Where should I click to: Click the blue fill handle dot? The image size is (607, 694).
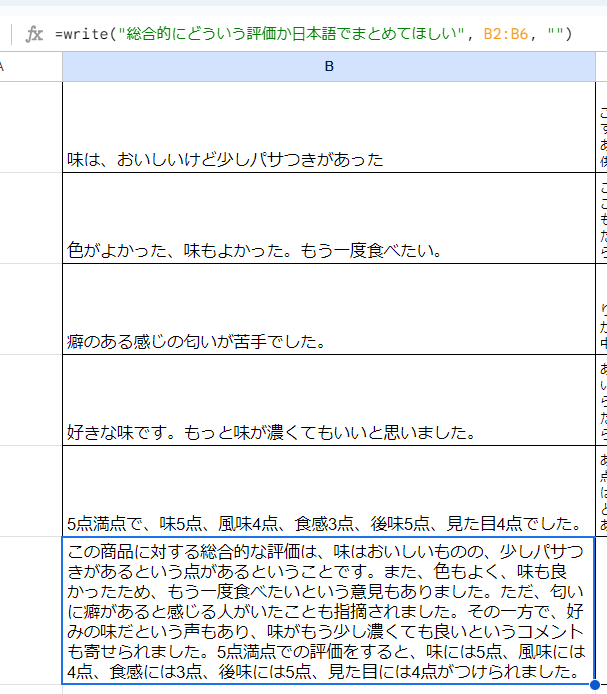point(595,685)
